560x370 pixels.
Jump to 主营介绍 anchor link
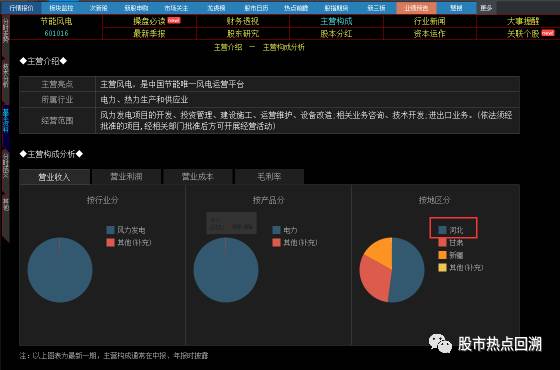pos(228,47)
